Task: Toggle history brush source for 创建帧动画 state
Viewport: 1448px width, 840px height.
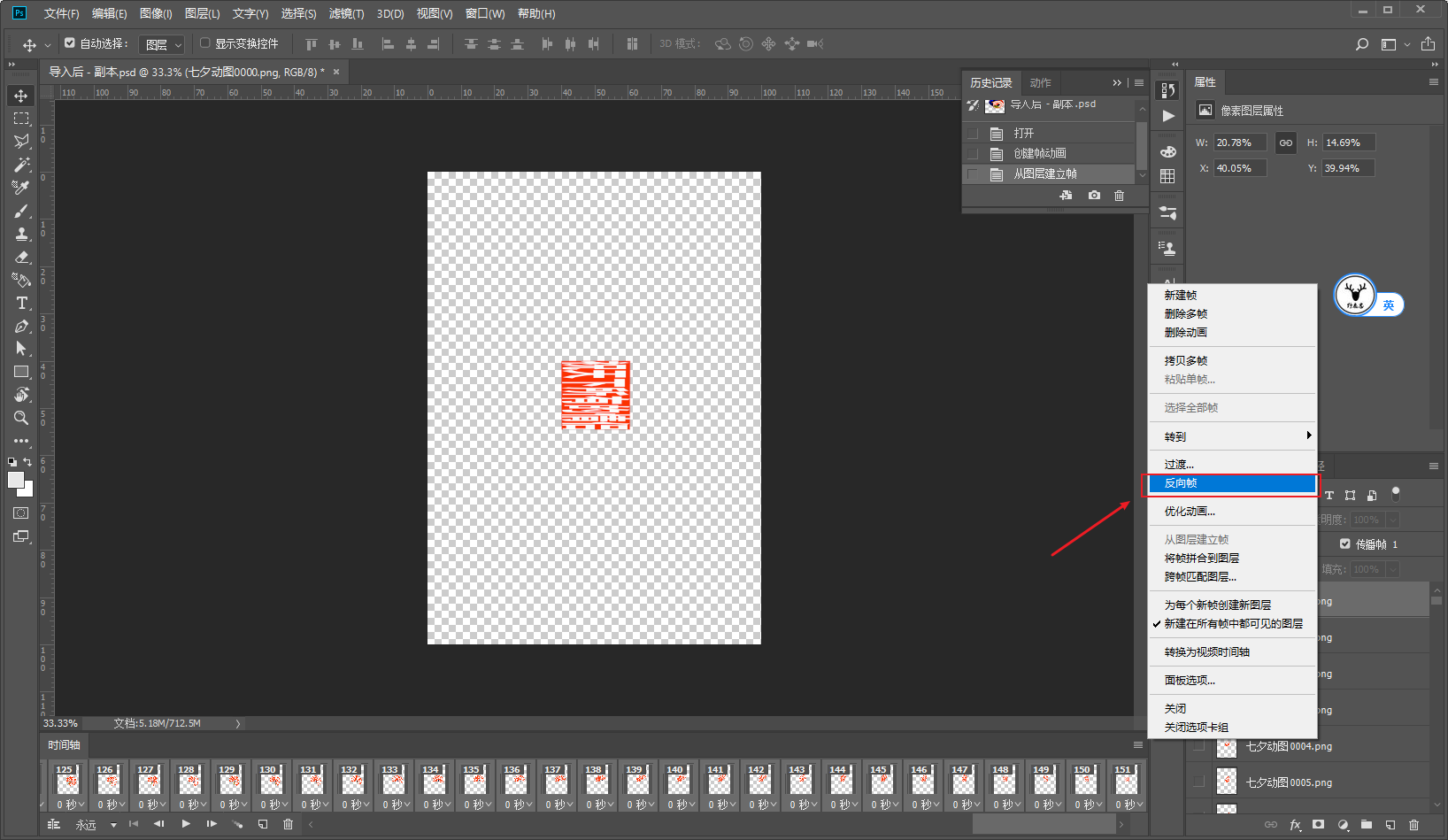Action: coord(973,154)
